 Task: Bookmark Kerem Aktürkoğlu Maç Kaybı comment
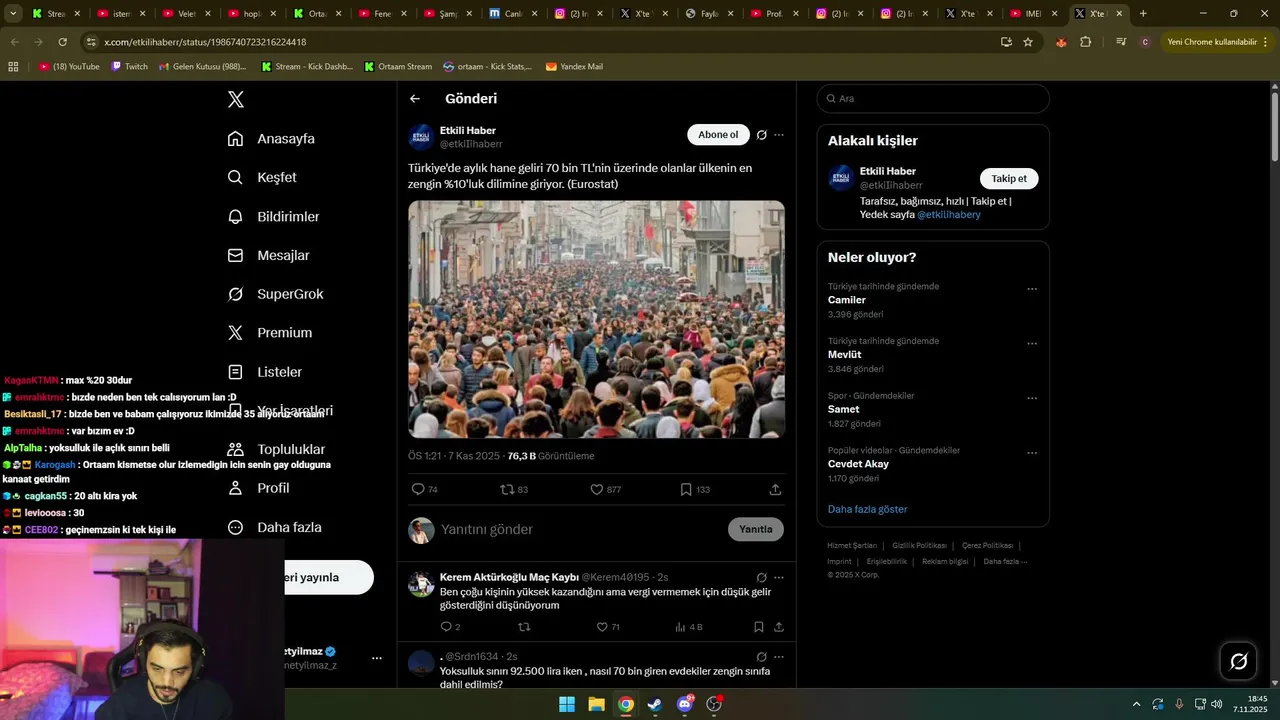tap(759, 627)
